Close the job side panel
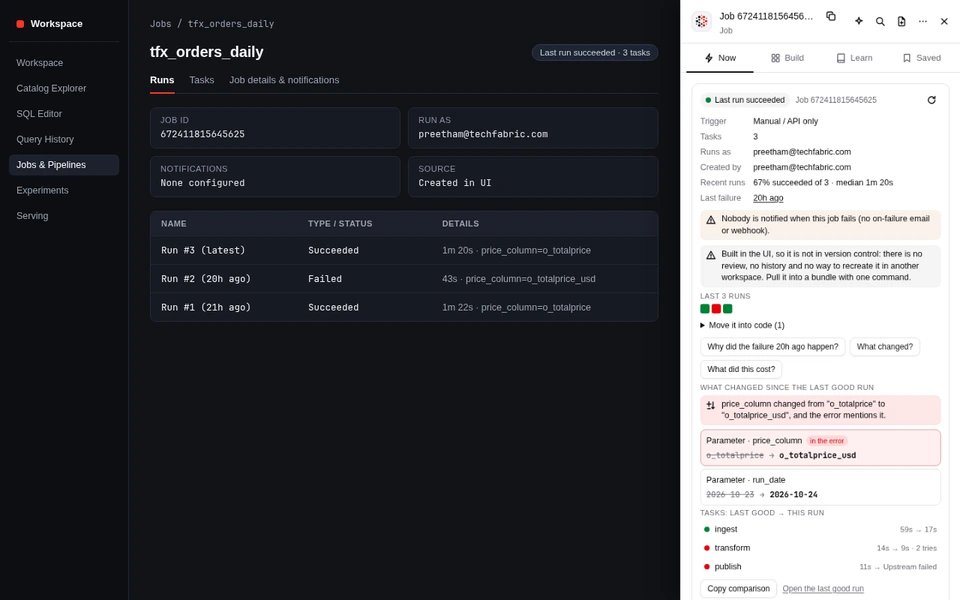This screenshot has height=600, width=960. [944, 21]
